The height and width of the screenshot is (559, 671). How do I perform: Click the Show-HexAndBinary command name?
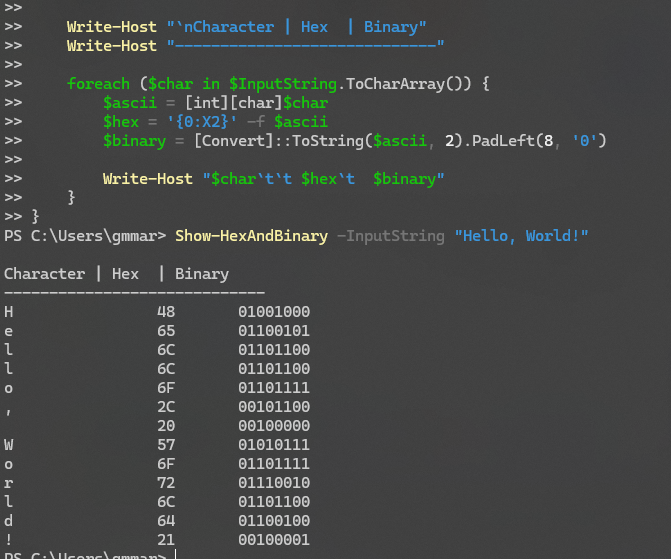pos(251,235)
